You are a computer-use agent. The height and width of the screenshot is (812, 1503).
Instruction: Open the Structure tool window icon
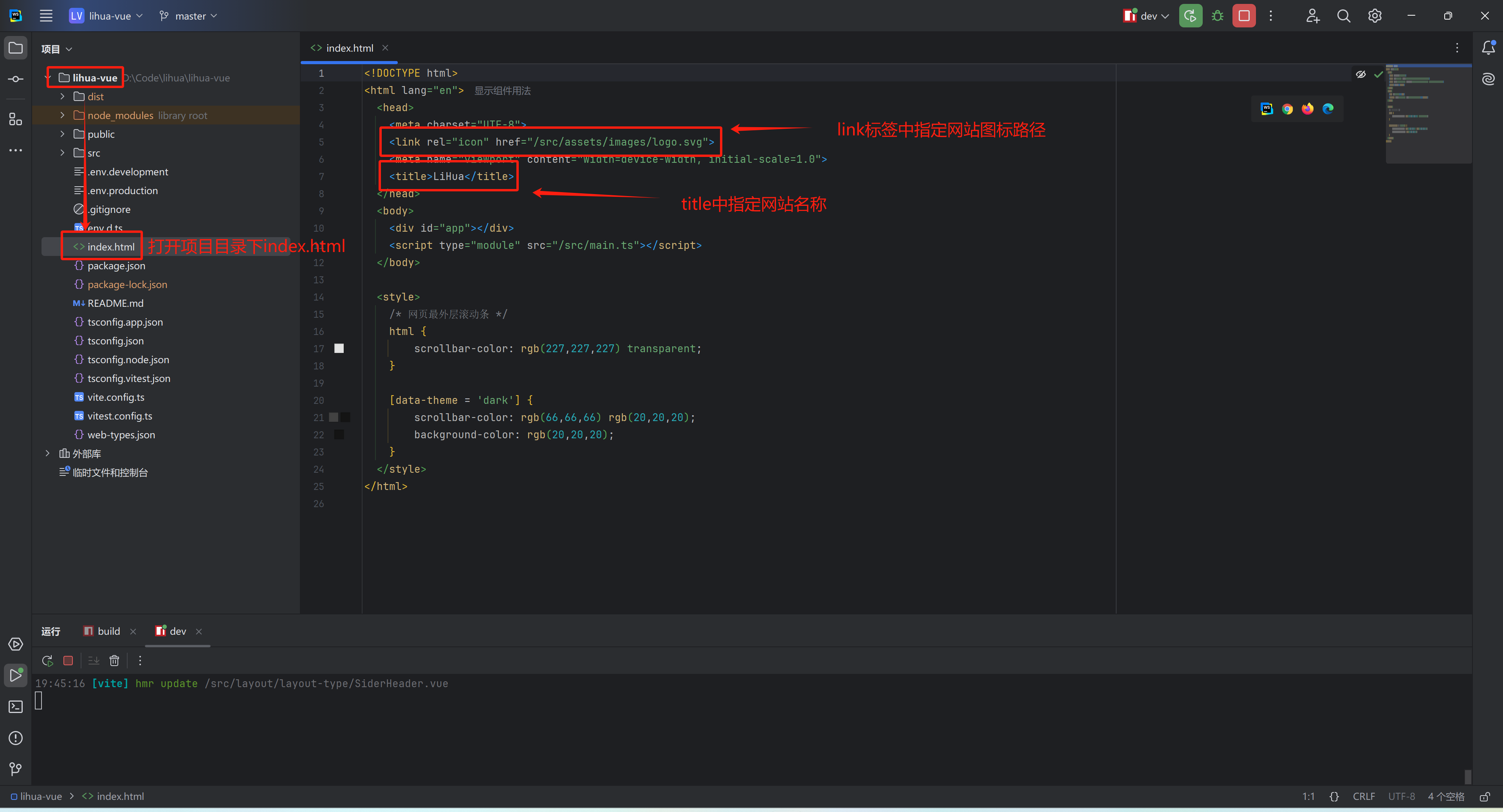16,119
